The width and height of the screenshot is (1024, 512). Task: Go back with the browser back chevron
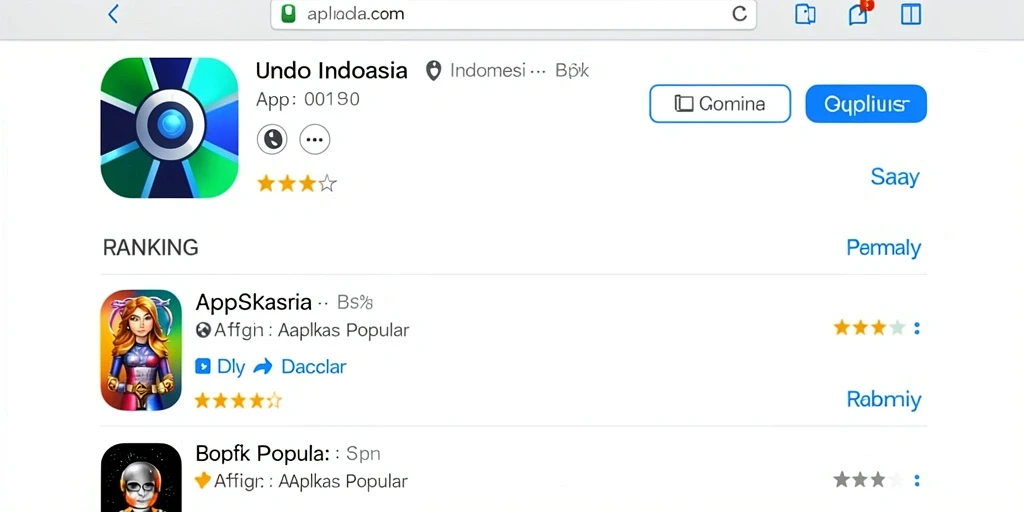click(x=113, y=14)
